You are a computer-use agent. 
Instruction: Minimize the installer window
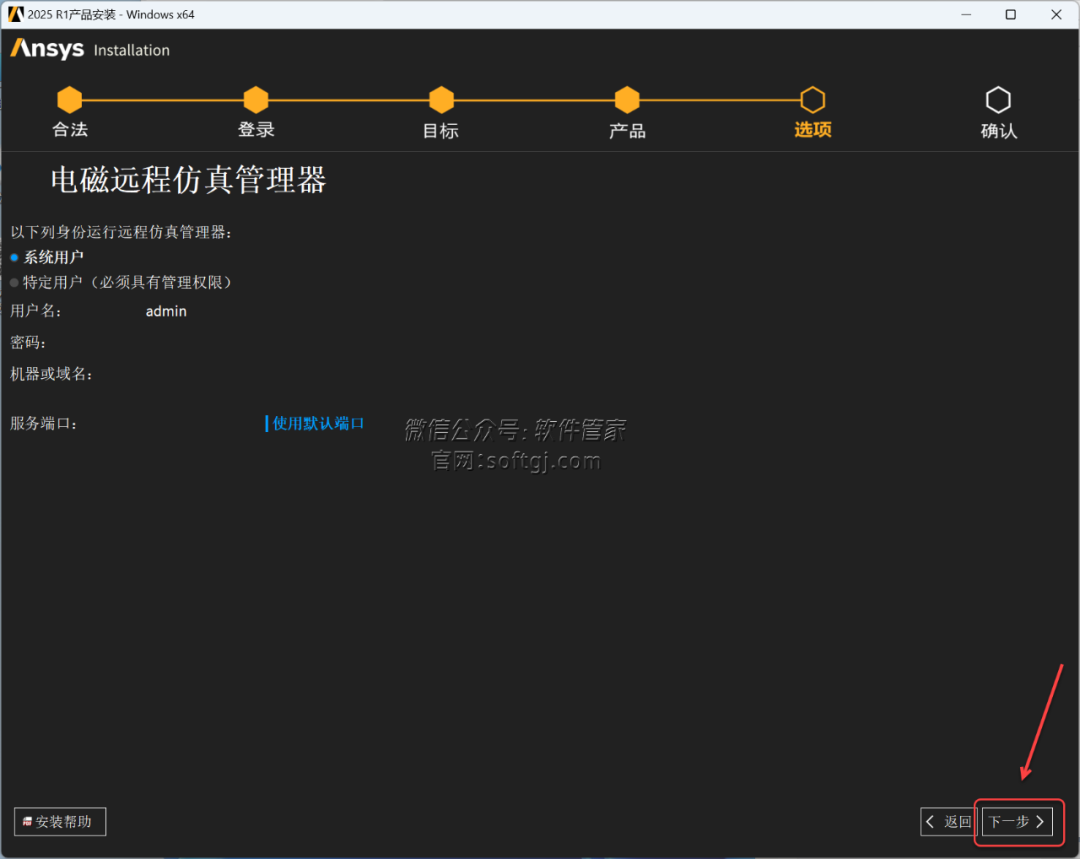[966, 14]
